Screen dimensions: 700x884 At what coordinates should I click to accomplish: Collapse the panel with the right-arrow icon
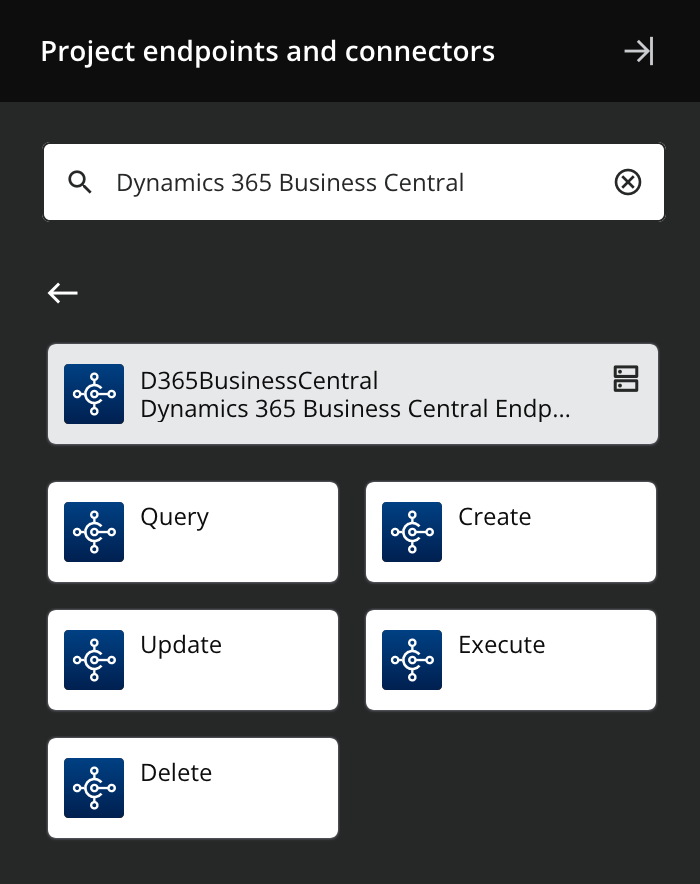point(640,51)
